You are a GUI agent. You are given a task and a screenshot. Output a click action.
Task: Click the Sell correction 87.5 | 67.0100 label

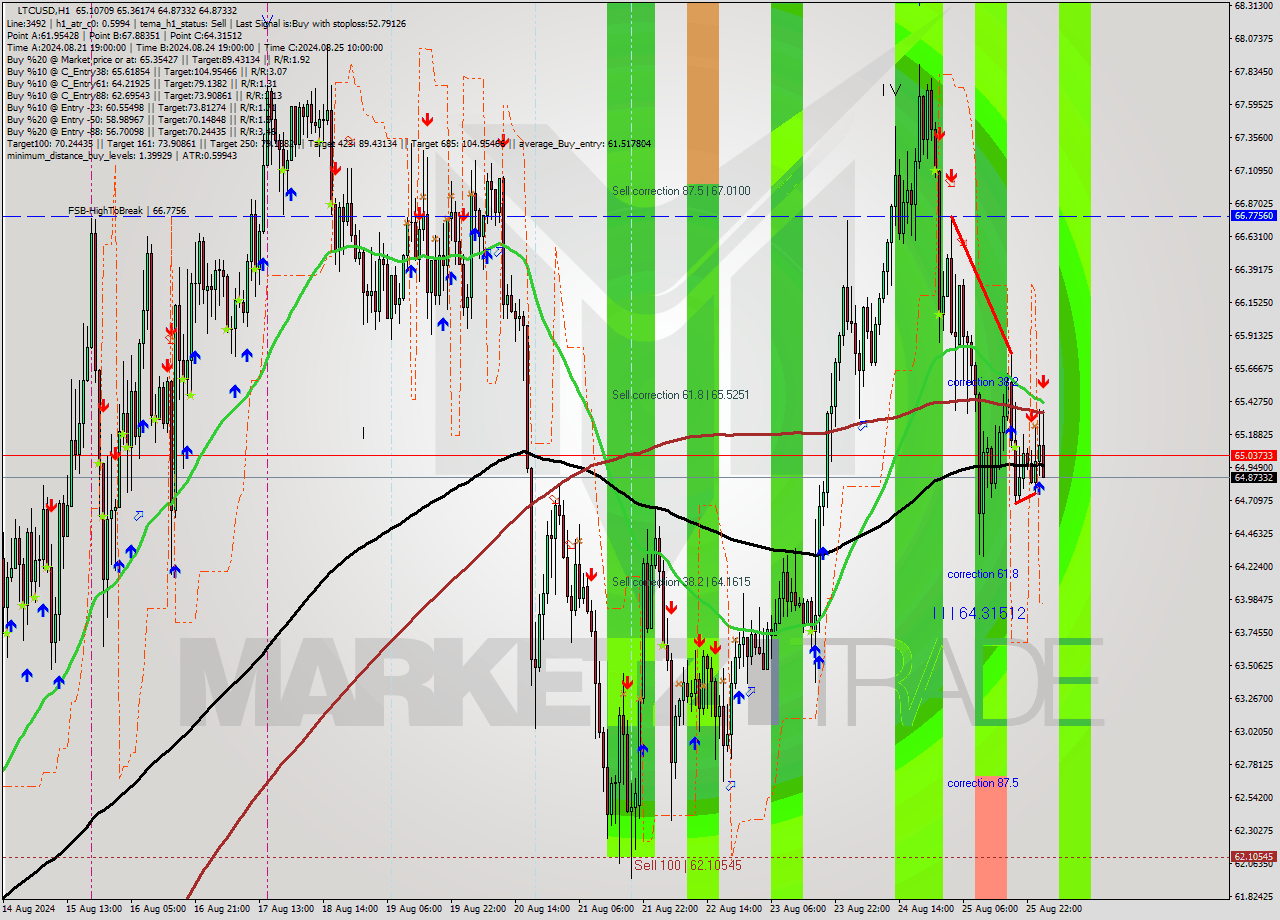tap(681, 191)
